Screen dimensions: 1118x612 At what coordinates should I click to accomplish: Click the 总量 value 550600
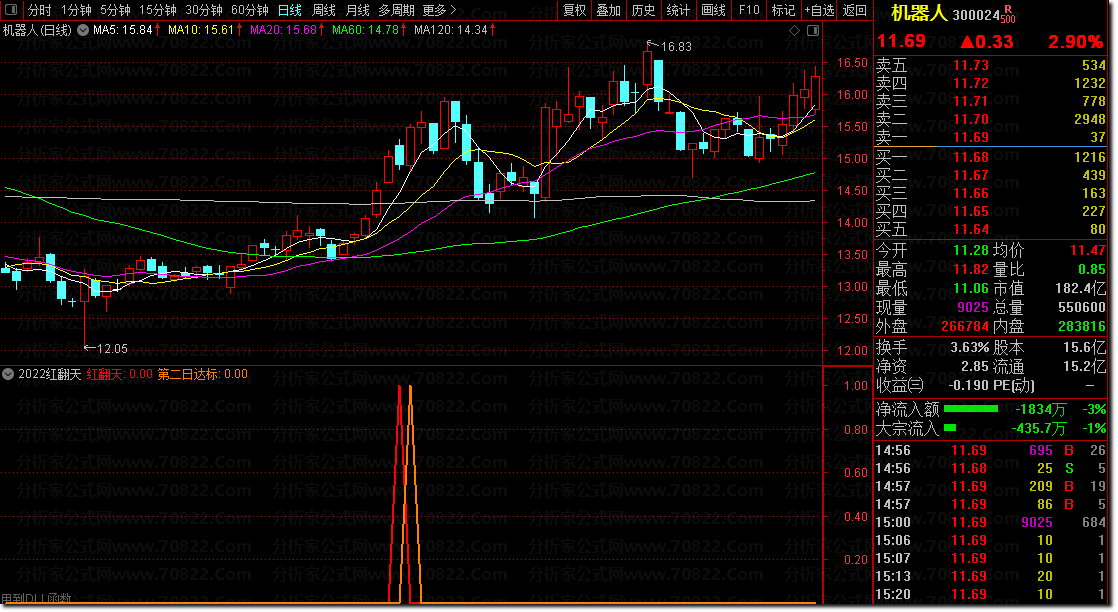click(1082, 307)
